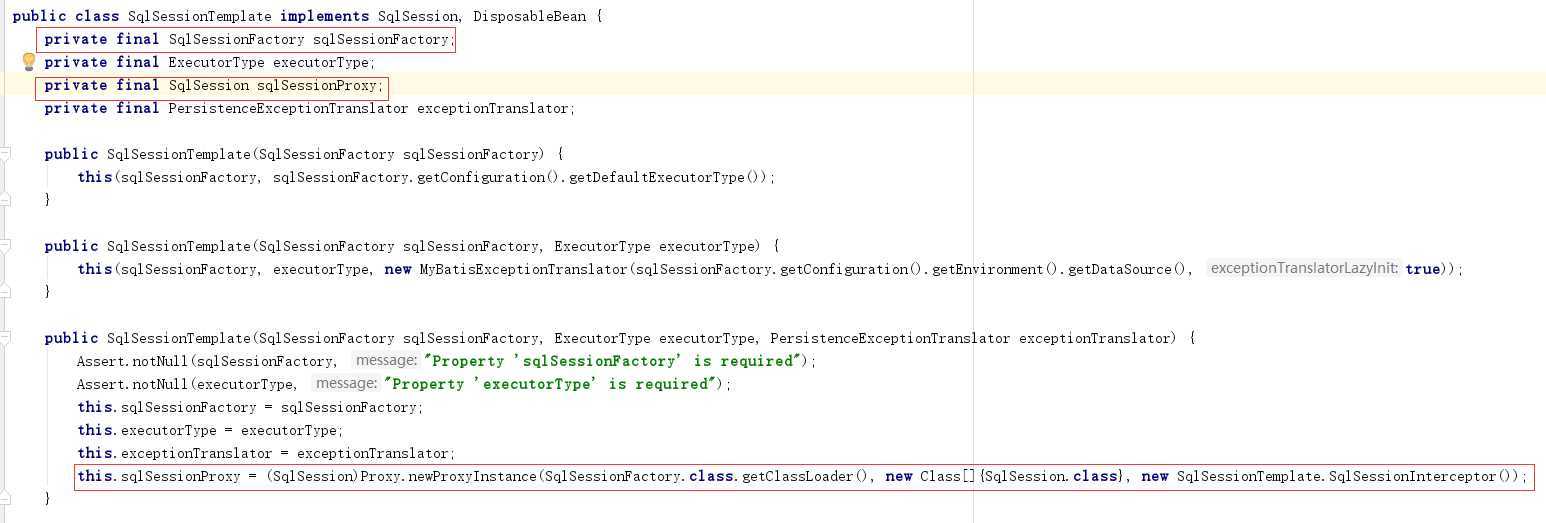Click getDefaultExecutorType() method call
This screenshot has width=1546, height=523.
(666, 178)
